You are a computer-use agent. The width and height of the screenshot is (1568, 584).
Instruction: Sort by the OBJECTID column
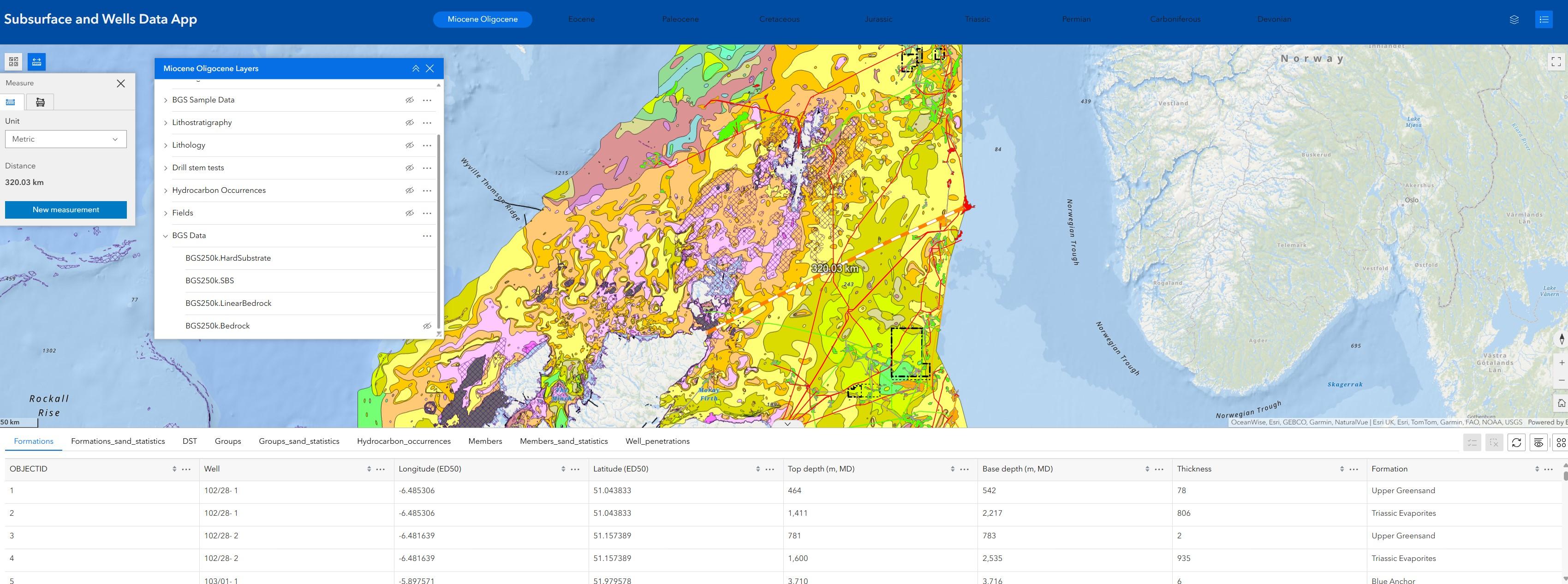point(174,469)
